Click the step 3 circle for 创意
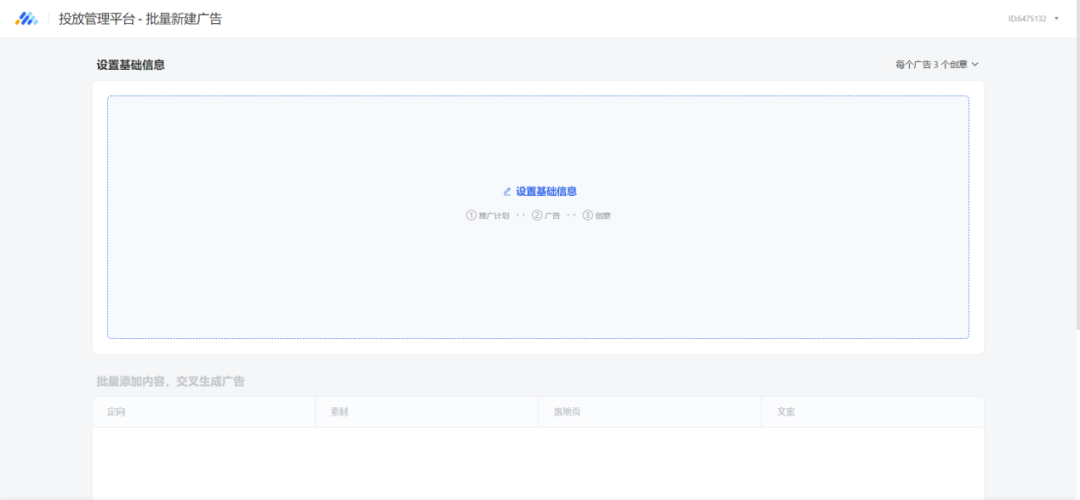This screenshot has width=1080, height=500. [588, 215]
